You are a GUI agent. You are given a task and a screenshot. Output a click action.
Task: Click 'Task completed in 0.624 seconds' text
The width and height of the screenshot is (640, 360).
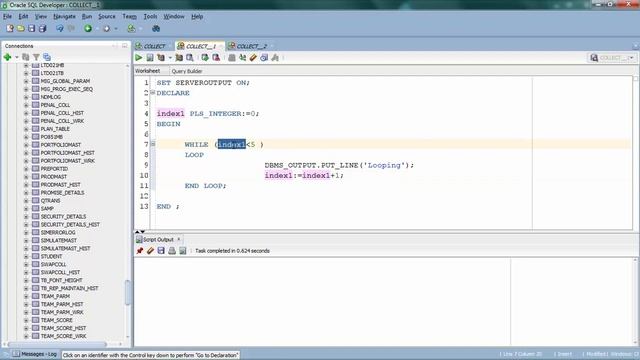tap(232, 251)
